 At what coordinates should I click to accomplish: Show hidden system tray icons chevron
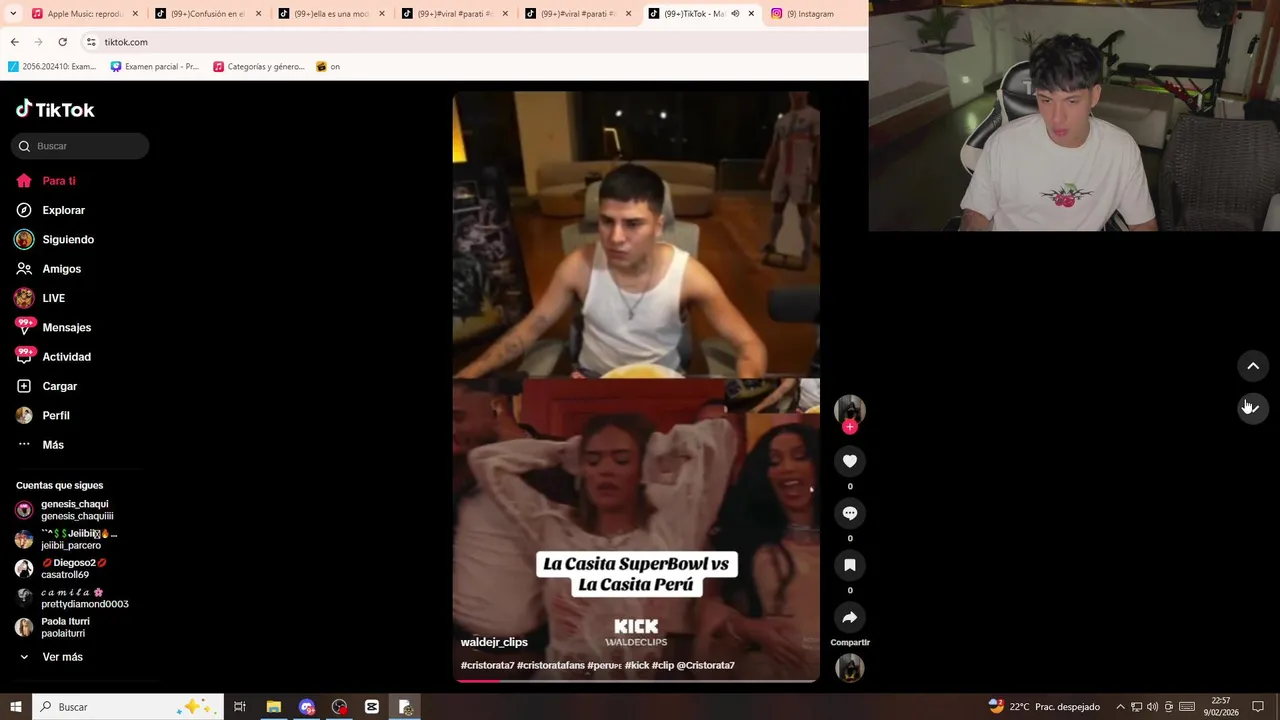[1121, 706]
